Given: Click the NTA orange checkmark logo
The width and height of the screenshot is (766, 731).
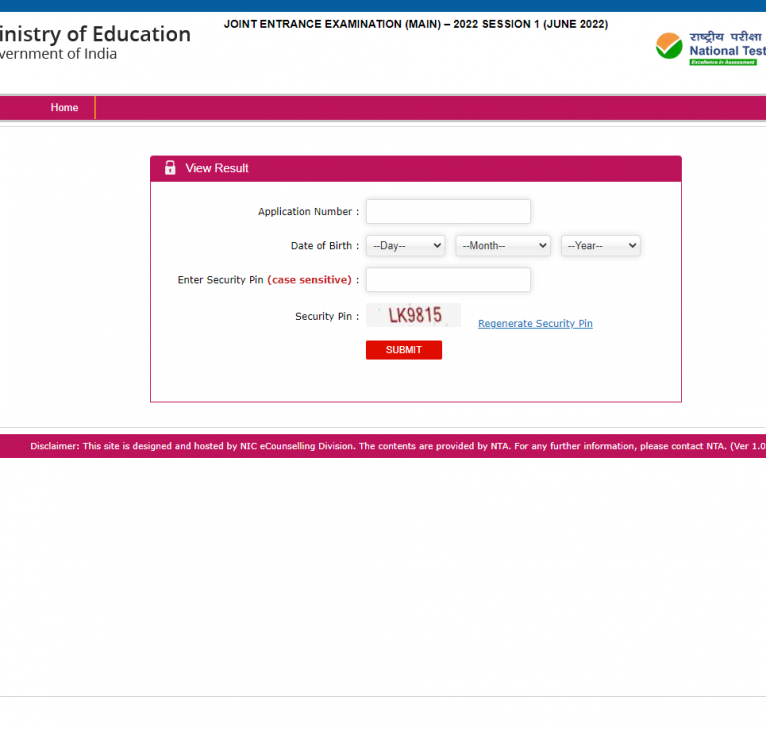Looking at the screenshot, I should point(669,46).
